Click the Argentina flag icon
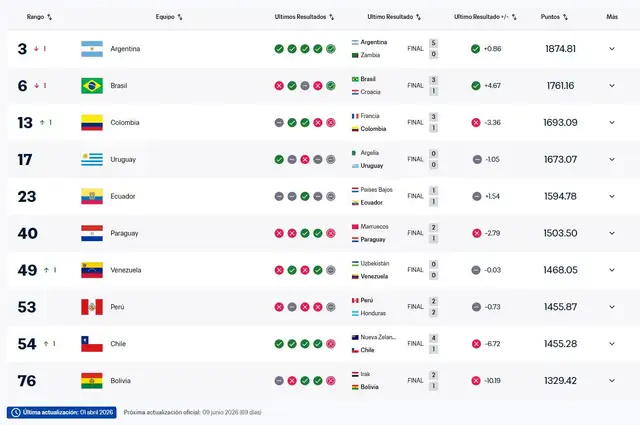Image resolution: width=640 pixels, height=425 pixels. point(92,49)
